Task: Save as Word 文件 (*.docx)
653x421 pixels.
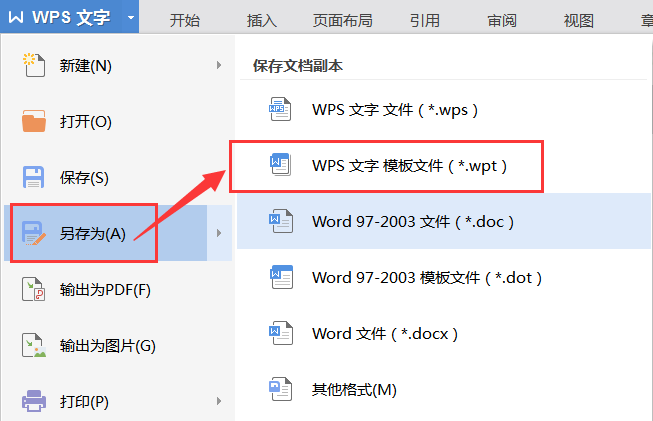Action: click(x=444, y=333)
